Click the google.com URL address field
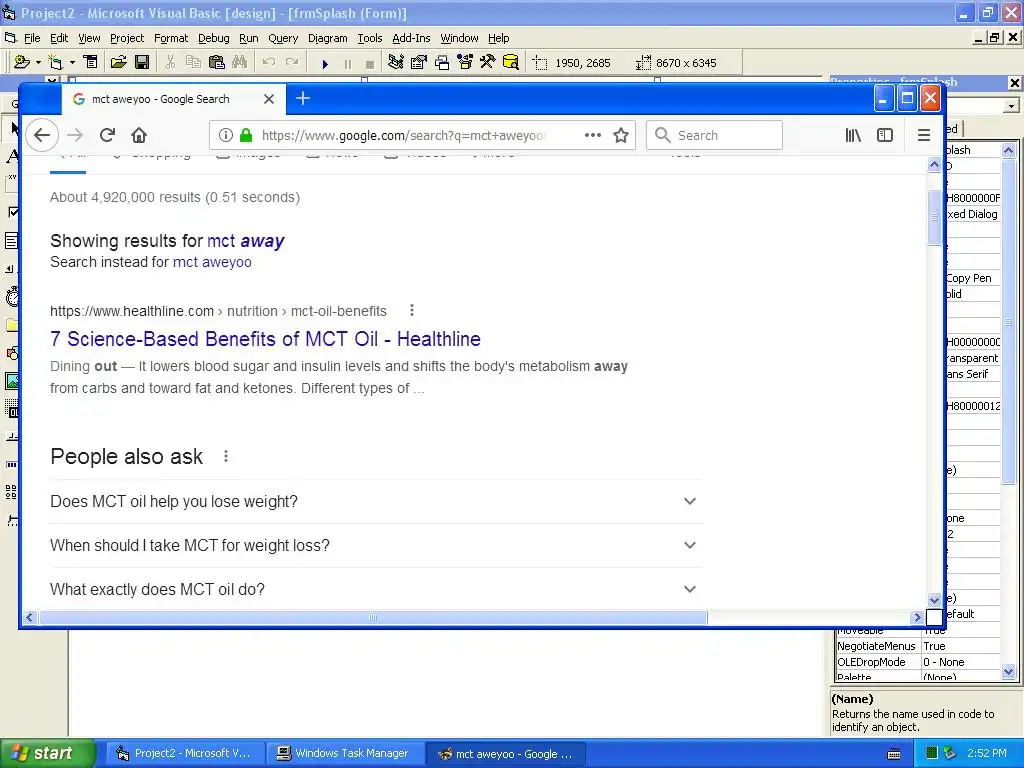 coord(403,135)
